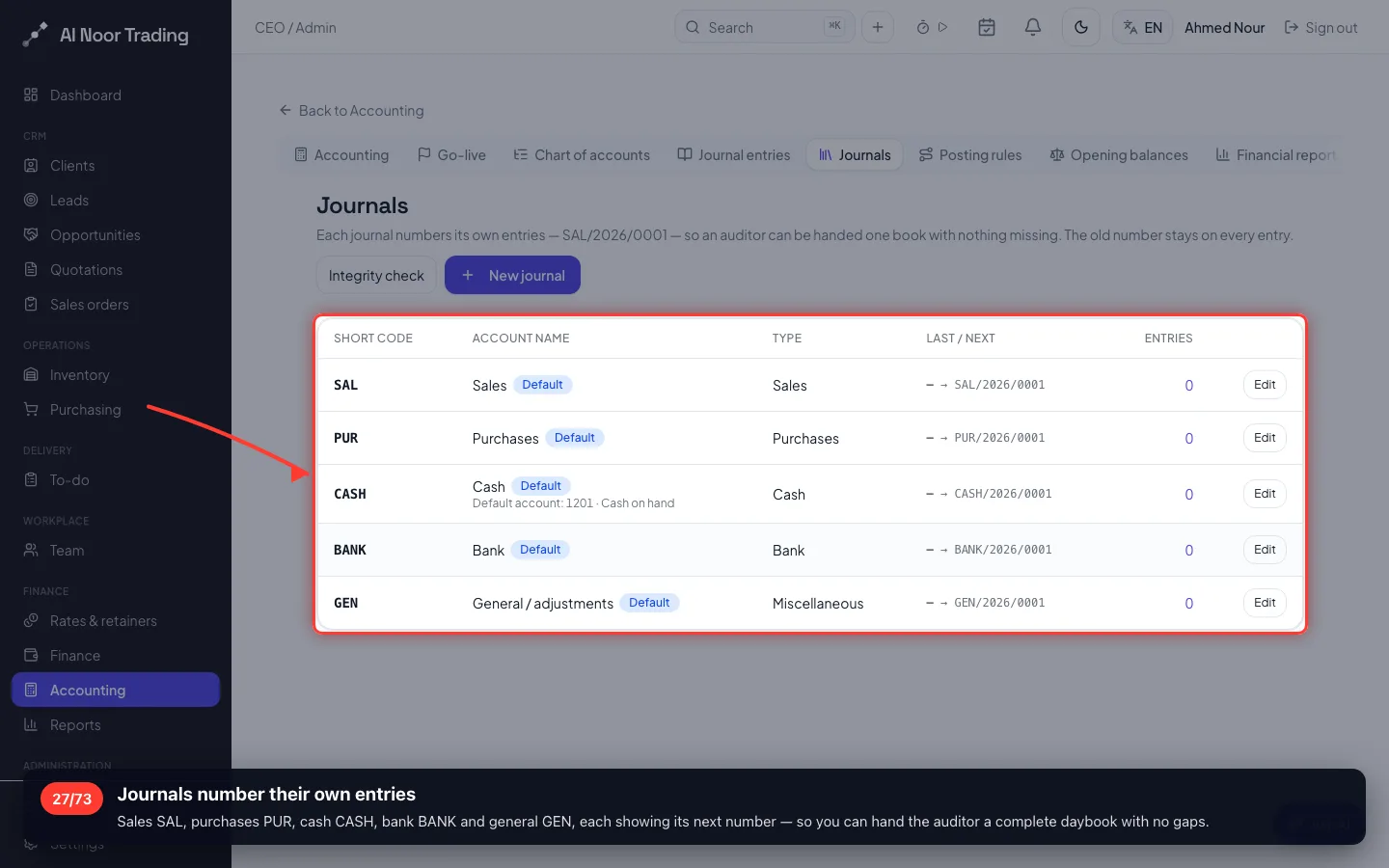Select the Accounting sidebar item
The height and width of the screenshot is (868, 1389).
click(116, 690)
